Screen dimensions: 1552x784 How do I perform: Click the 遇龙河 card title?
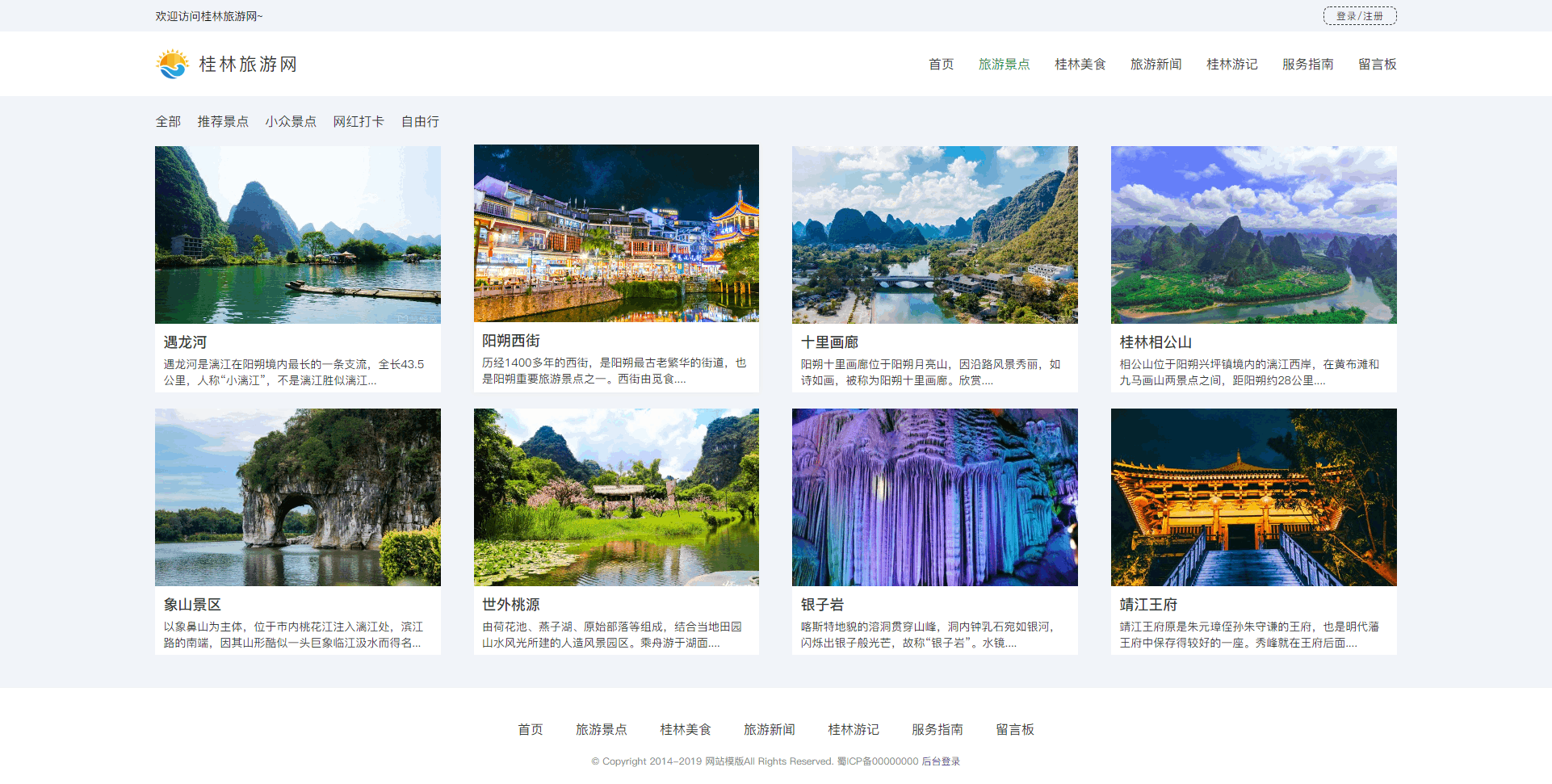[x=185, y=342]
